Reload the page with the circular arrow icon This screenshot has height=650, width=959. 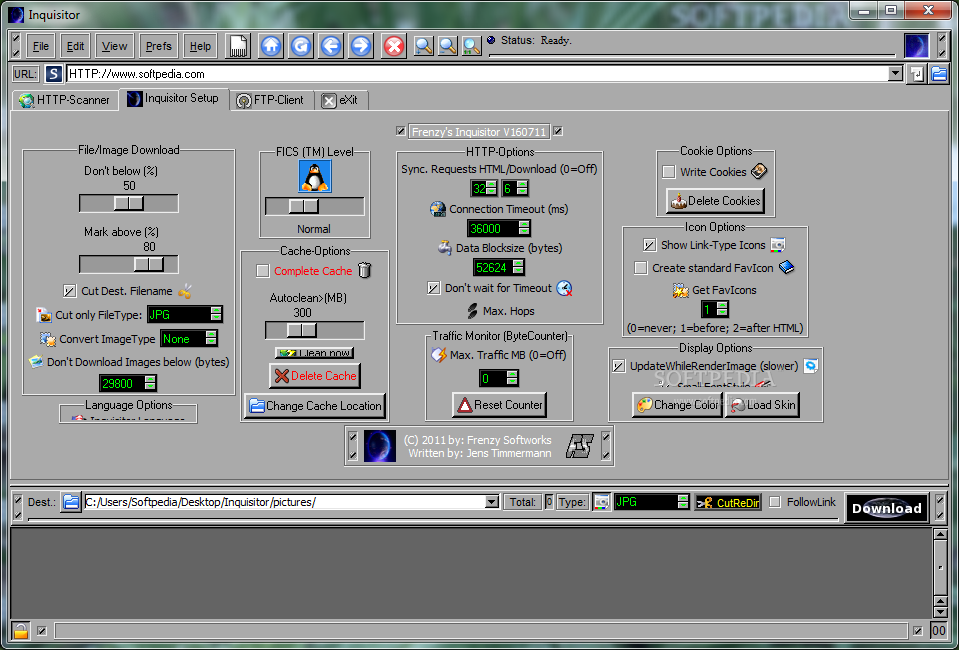click(x=301, y=46)
